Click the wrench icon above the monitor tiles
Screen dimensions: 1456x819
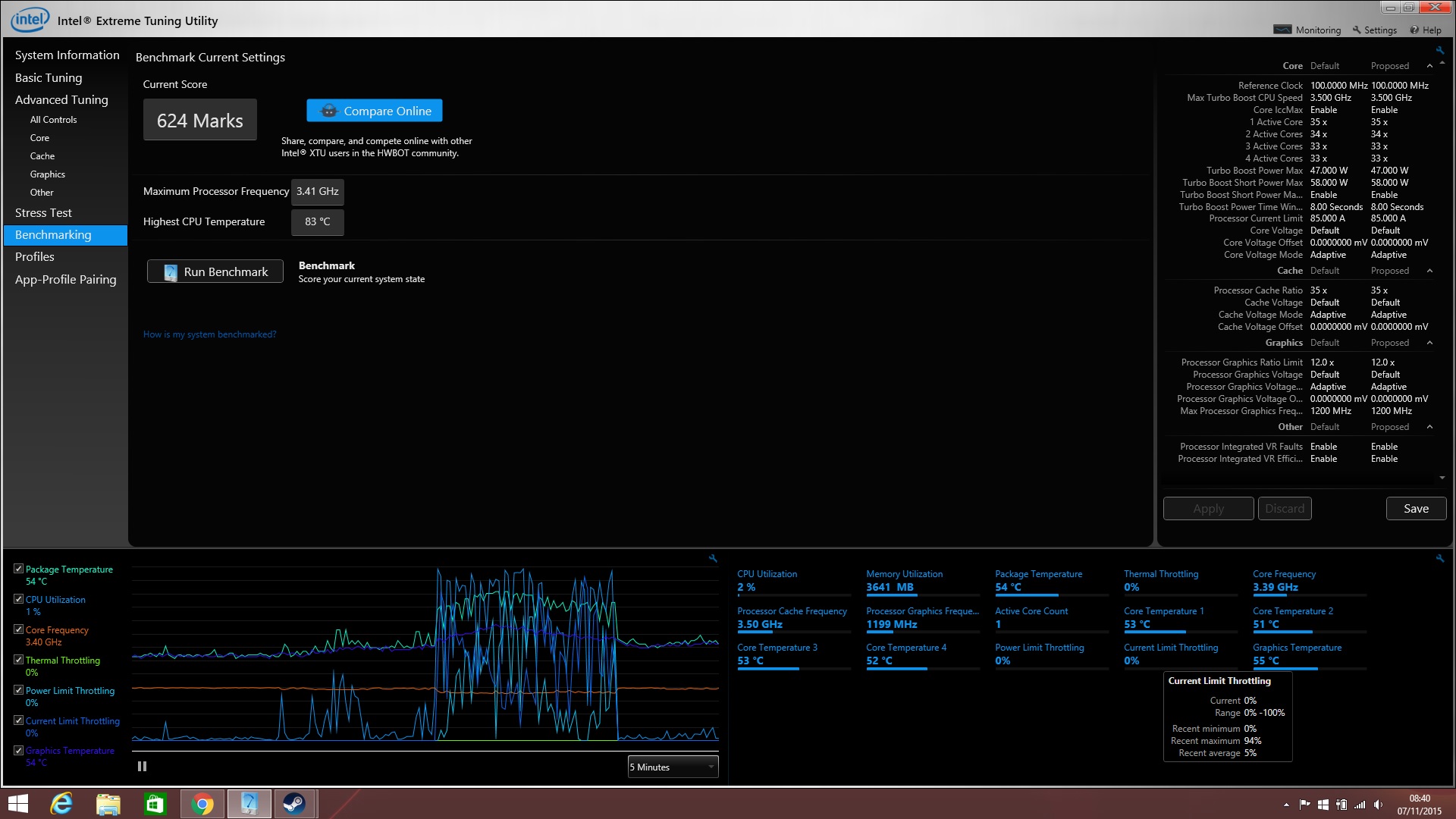1439,558
